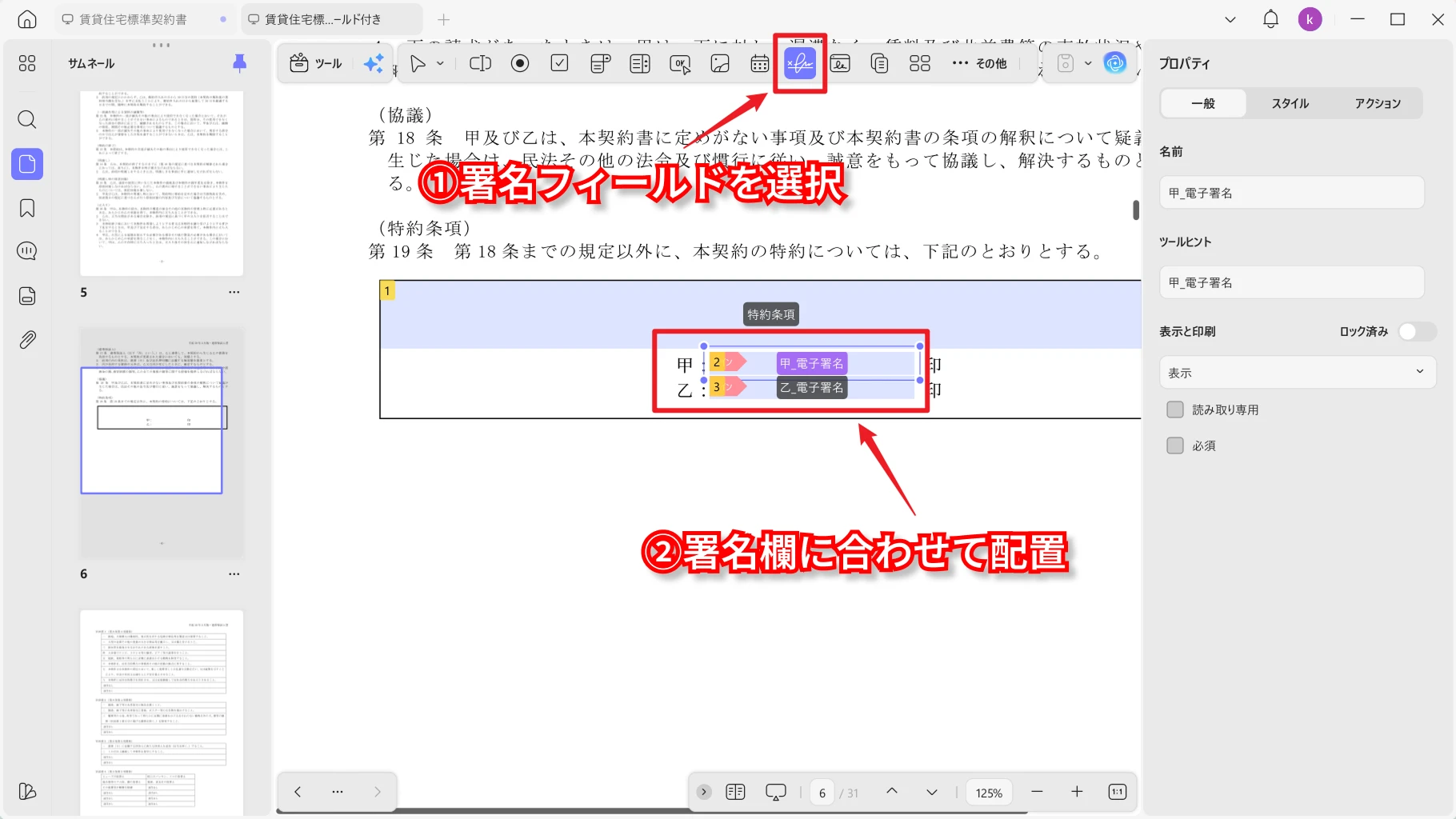This screenshot has width=1456, height=819.
Task: Switch to the アクション tab
Action: [x=1378, y=103]
